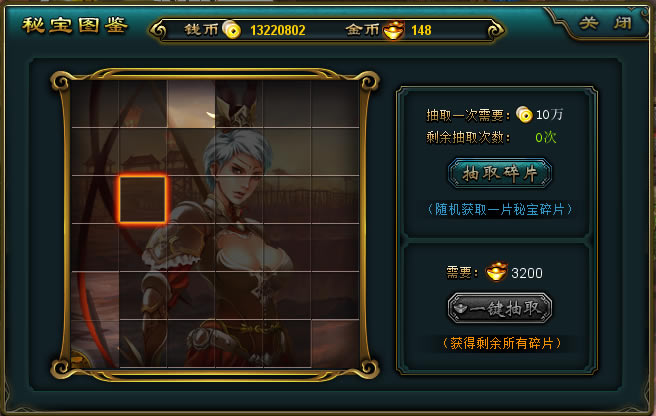
Task: Click gold ingot icon beside 3200
Action: tap(497, 272)
